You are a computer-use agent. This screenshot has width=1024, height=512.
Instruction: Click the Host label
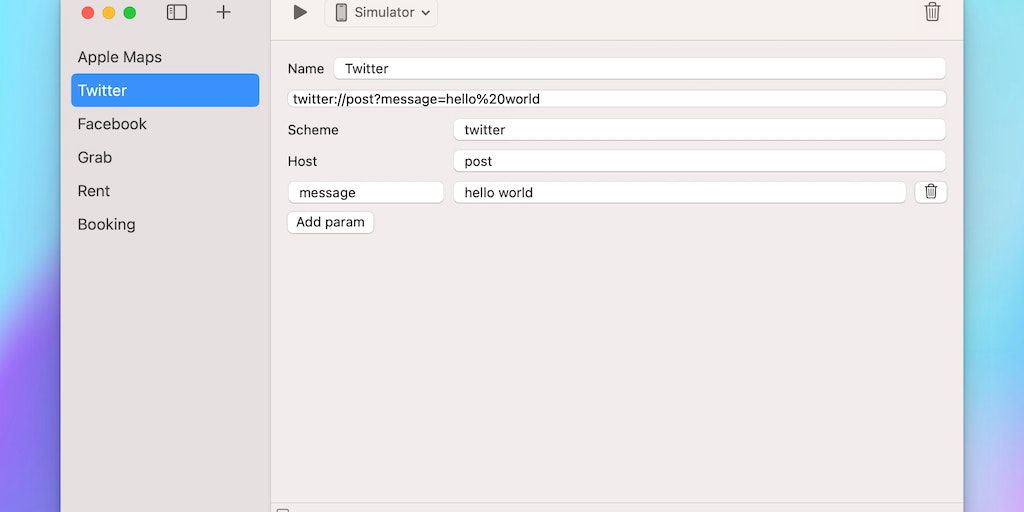[x=302, y=161]
